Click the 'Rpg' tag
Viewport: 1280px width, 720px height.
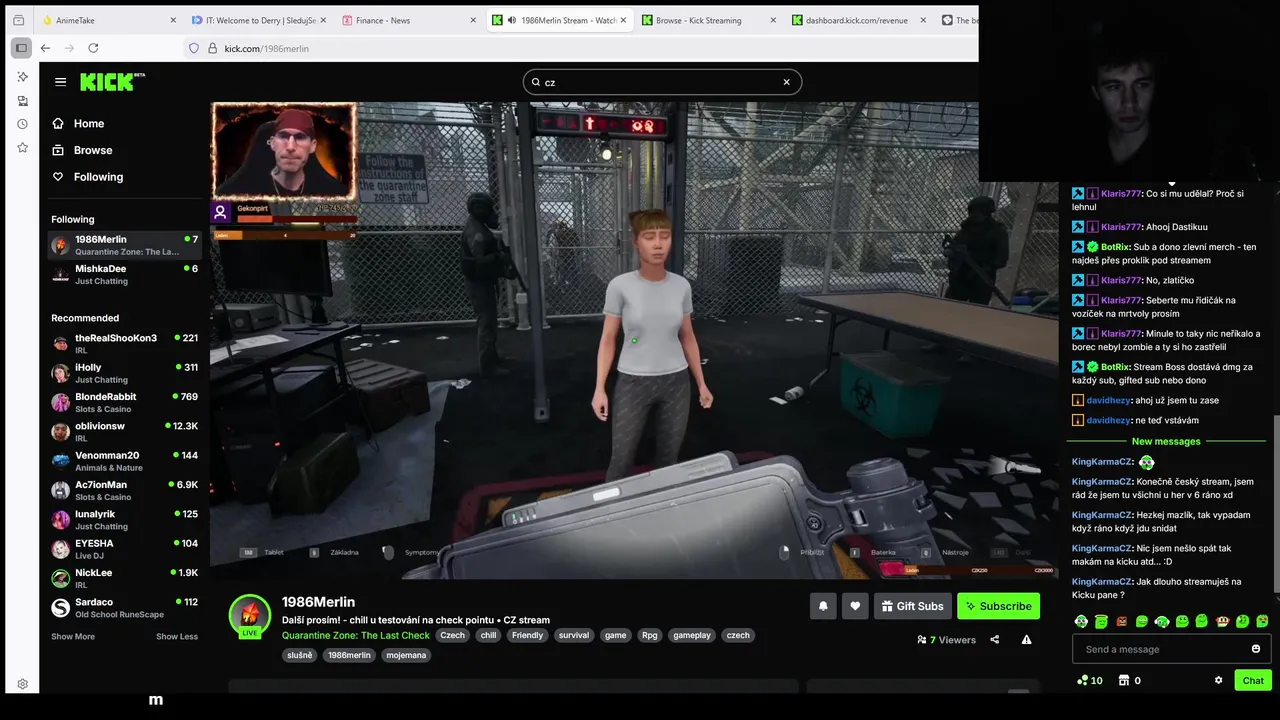[650, 635]
